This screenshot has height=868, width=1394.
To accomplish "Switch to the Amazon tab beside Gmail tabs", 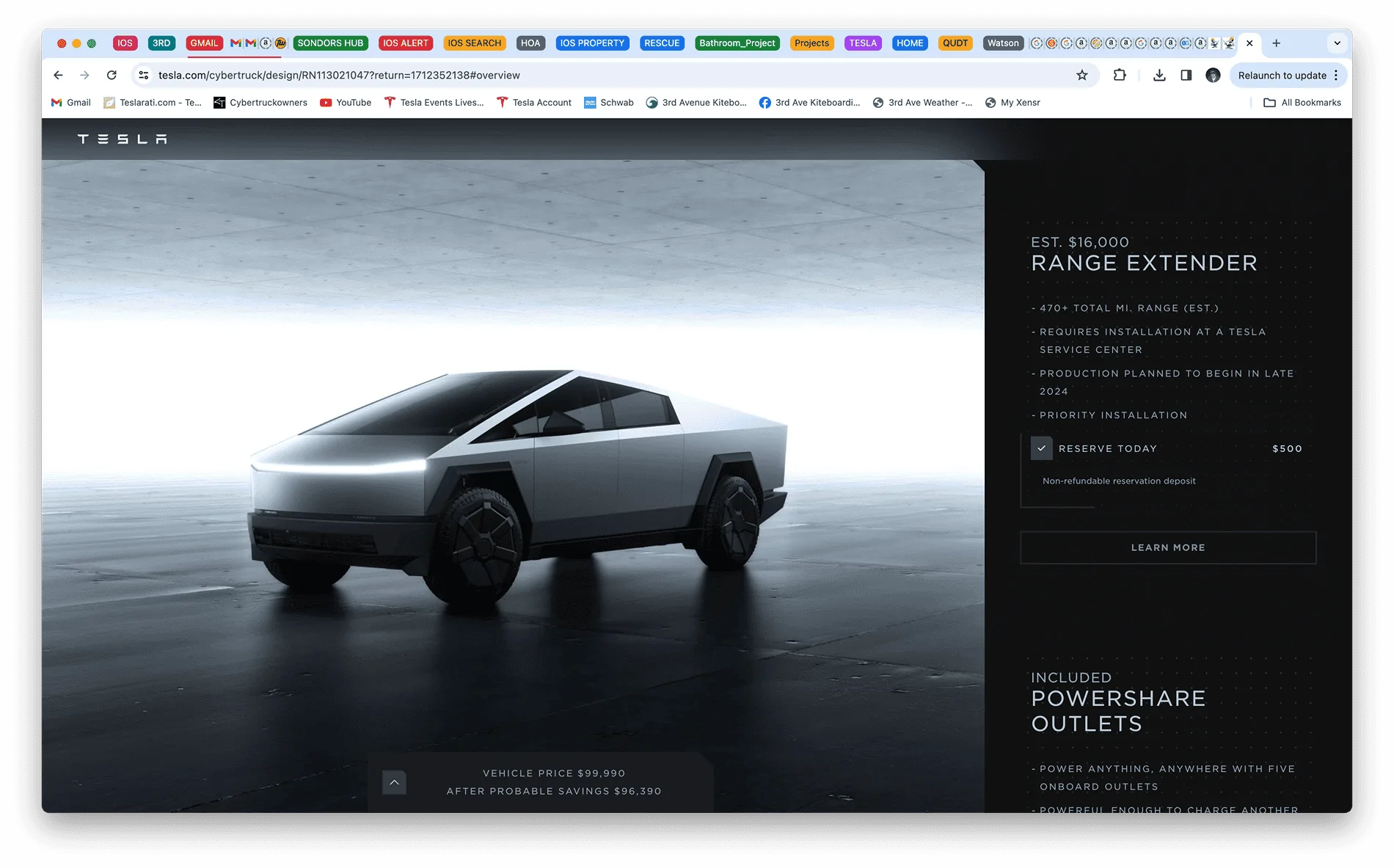I will (x=266, y=43).
